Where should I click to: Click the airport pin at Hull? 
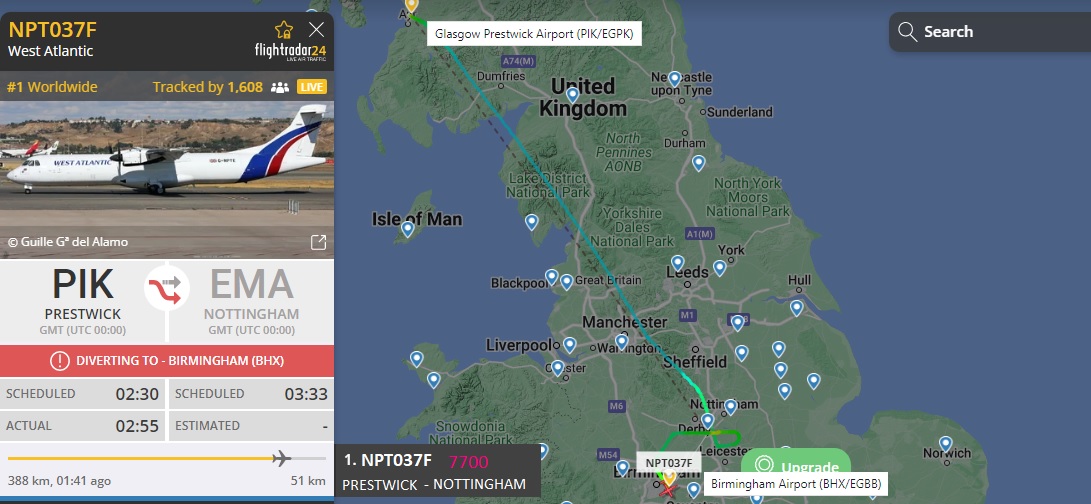point(797,307)
